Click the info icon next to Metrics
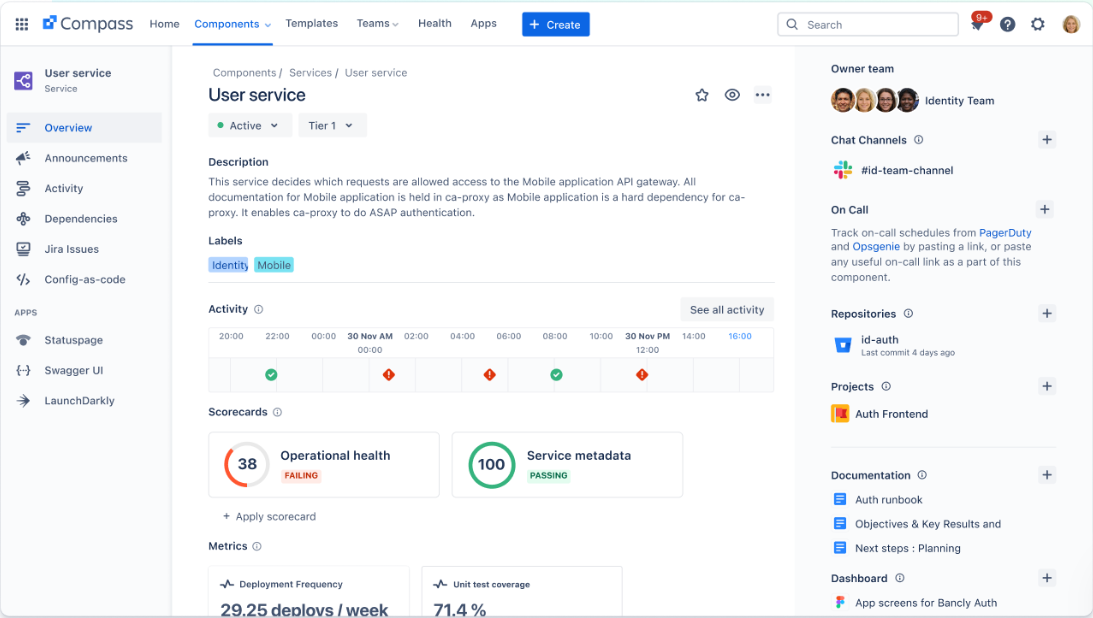This screenshot has height=618, width=1093. click(257, 546)
